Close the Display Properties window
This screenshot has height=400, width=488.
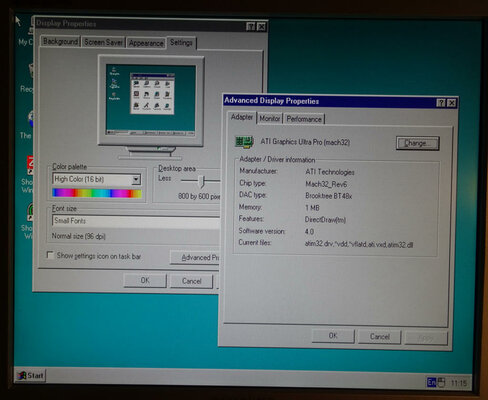[x=262, y=27]
